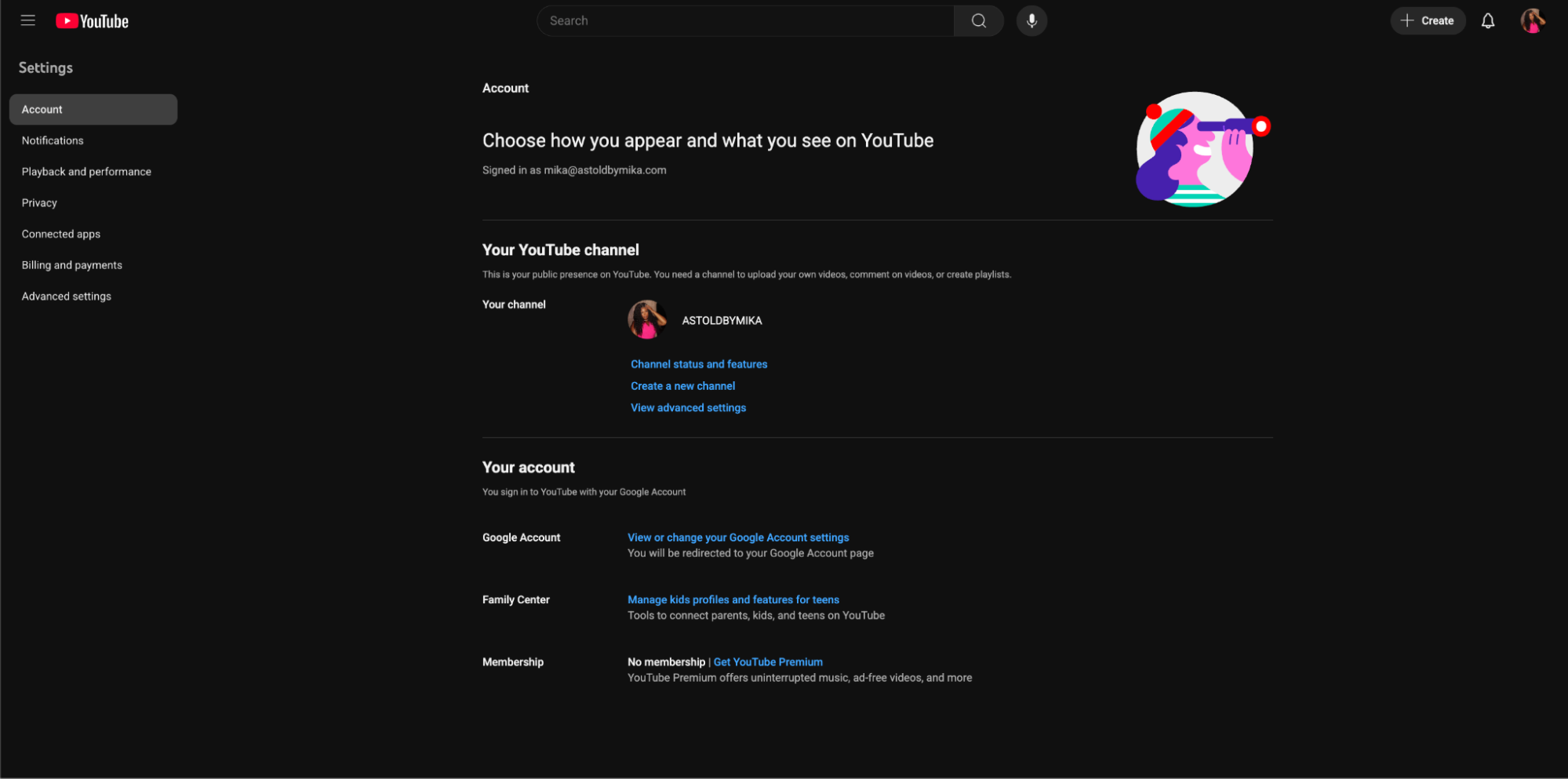The image size is (1568, 779).
Task: View or change your Google Account settings
Action: (737, 537)
